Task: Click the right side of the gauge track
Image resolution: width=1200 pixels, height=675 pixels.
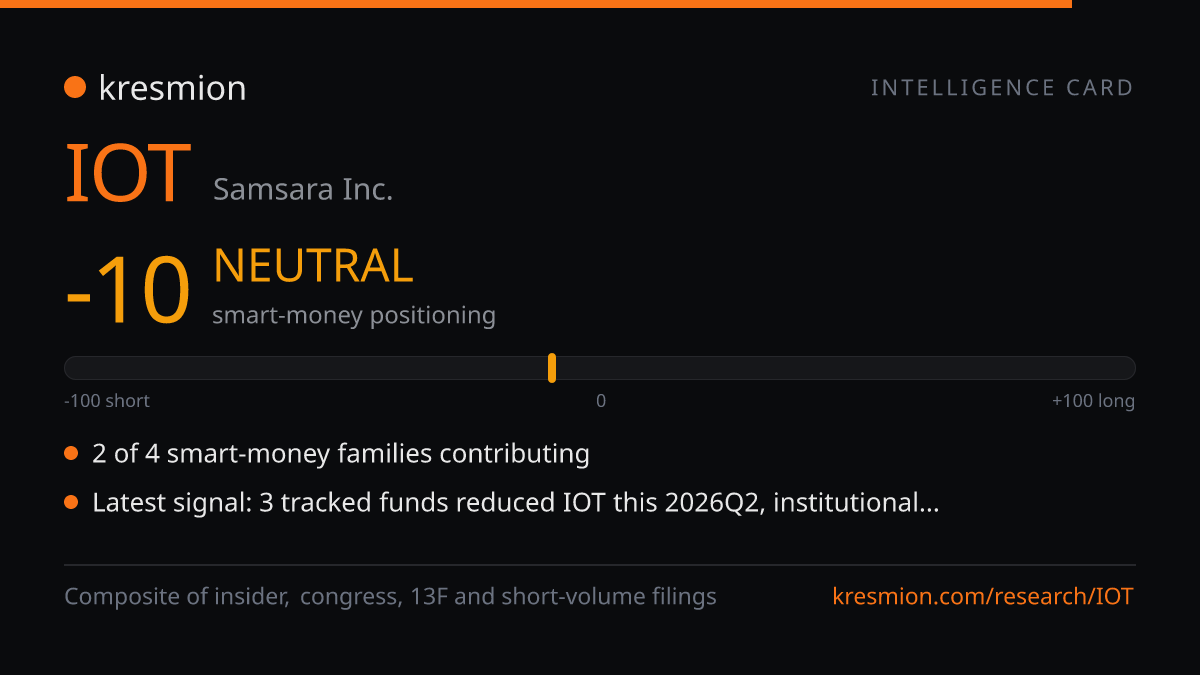Action: (846, 368)
